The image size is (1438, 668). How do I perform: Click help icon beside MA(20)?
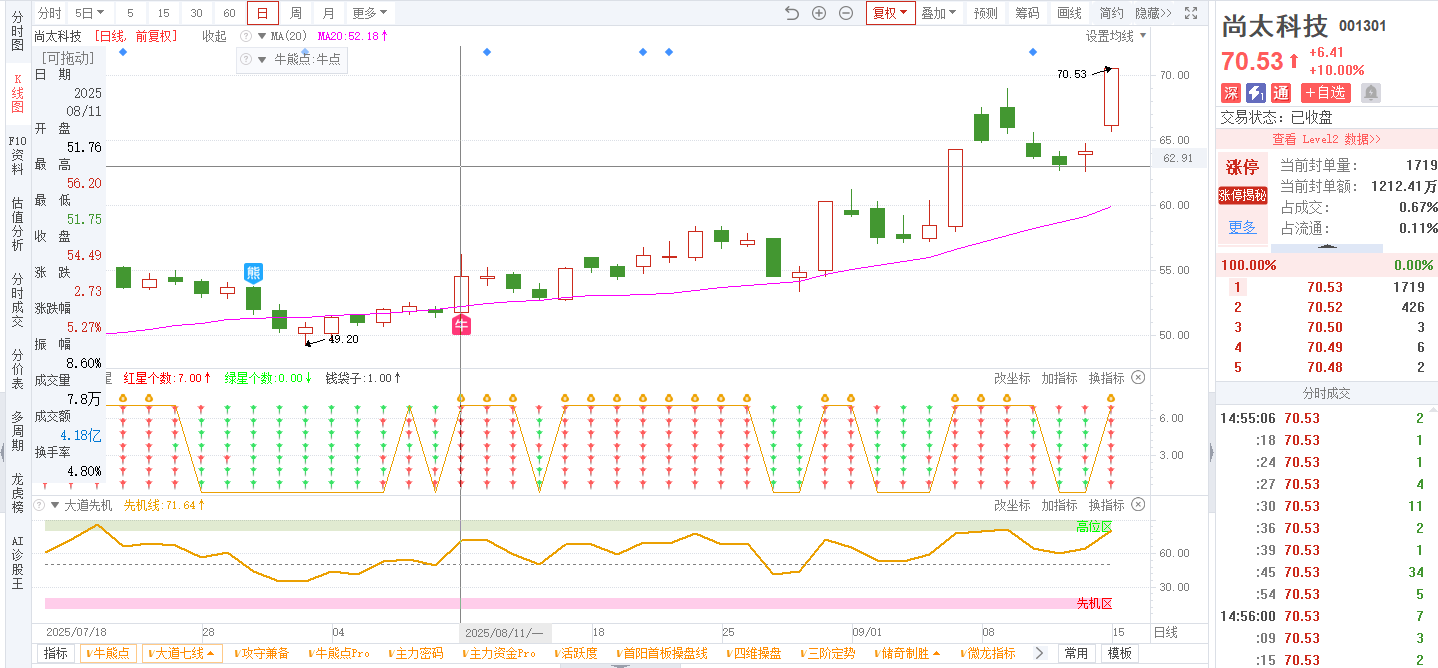(247, 36)
